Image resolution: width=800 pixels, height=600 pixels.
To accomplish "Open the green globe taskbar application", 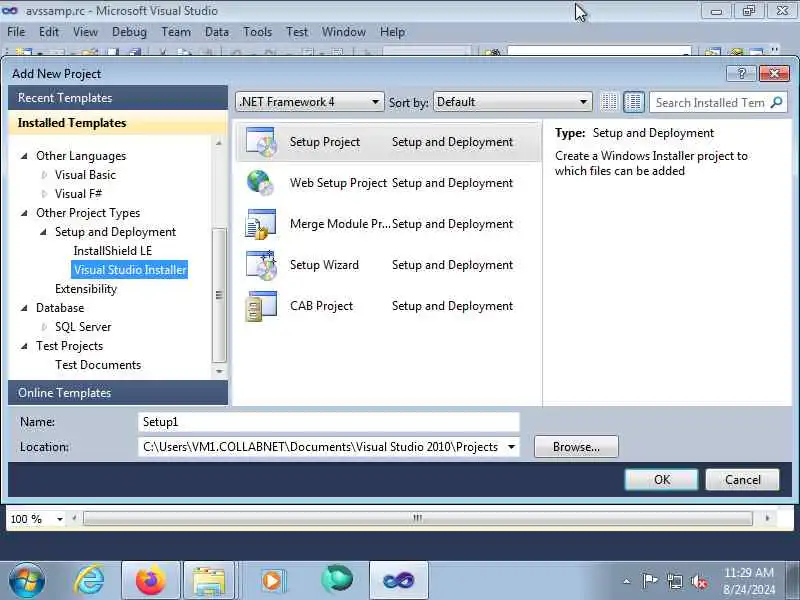I will point(337,580).
